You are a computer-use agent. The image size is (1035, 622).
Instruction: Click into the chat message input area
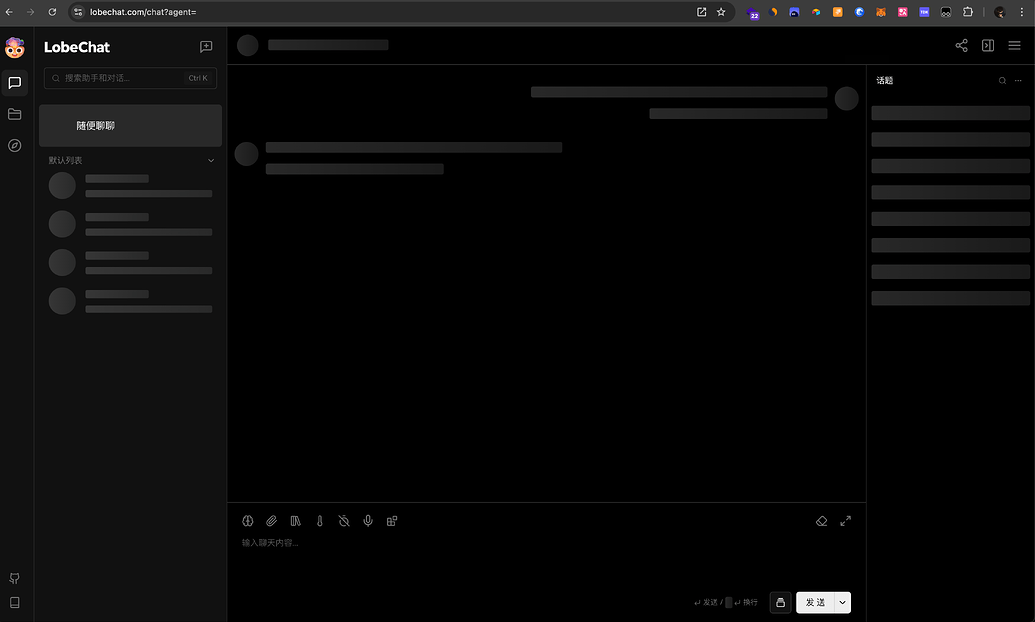[x=547, y=561]
